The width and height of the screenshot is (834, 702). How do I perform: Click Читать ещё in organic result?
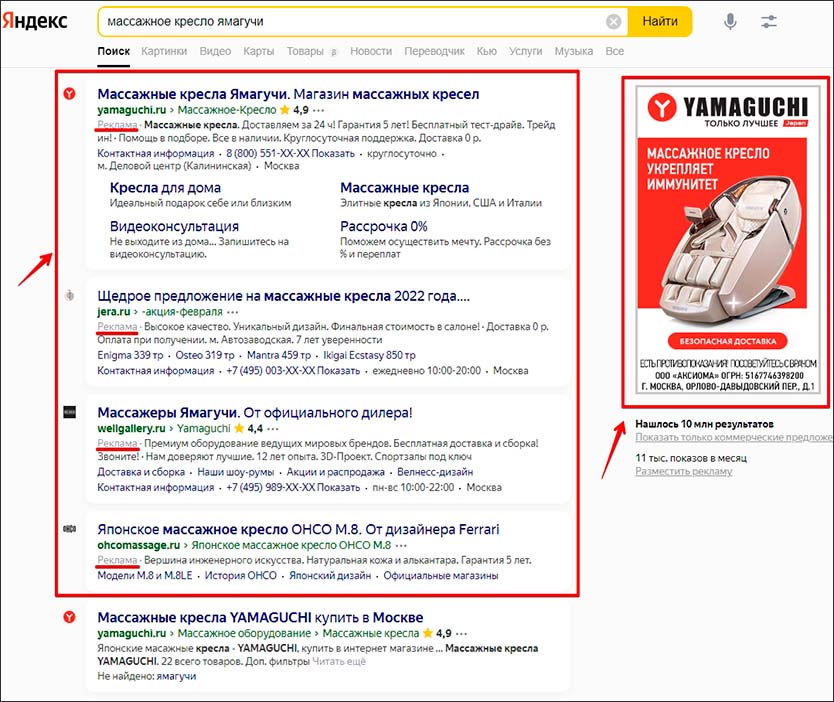[339, 662]
